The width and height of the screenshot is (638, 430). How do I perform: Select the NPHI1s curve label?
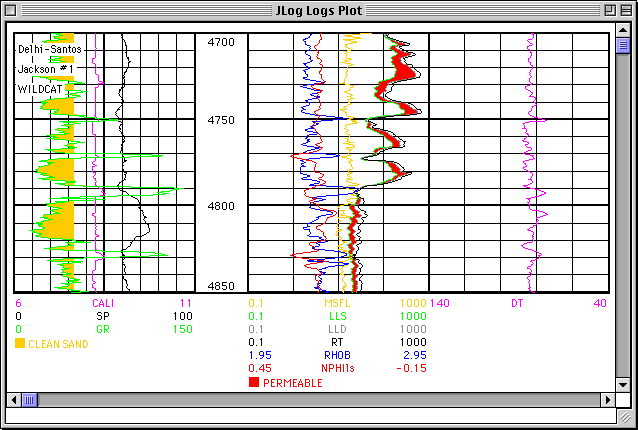pos(337,368)
